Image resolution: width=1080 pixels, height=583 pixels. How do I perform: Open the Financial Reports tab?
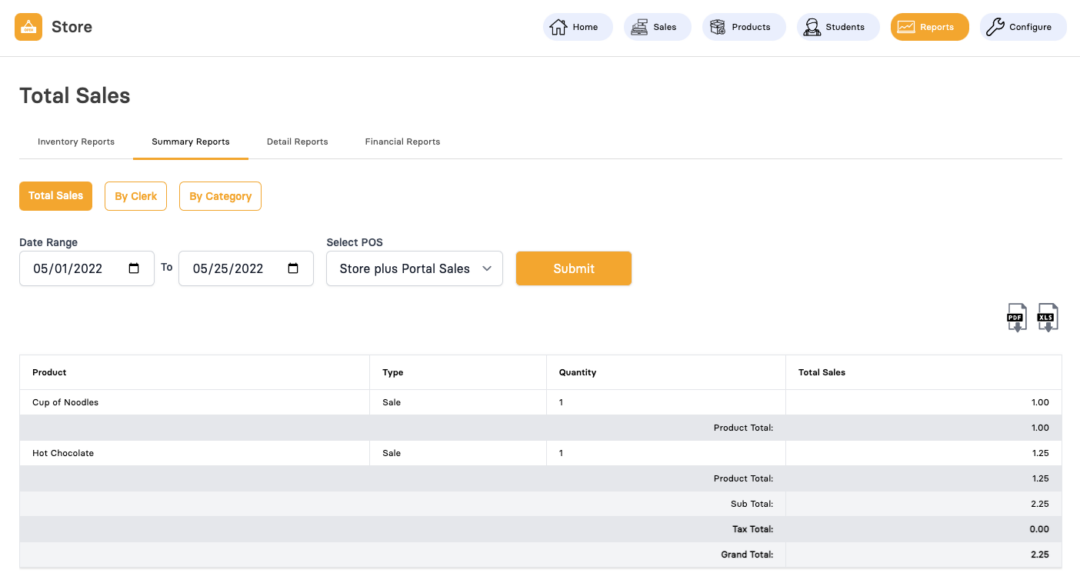point(402,142)
